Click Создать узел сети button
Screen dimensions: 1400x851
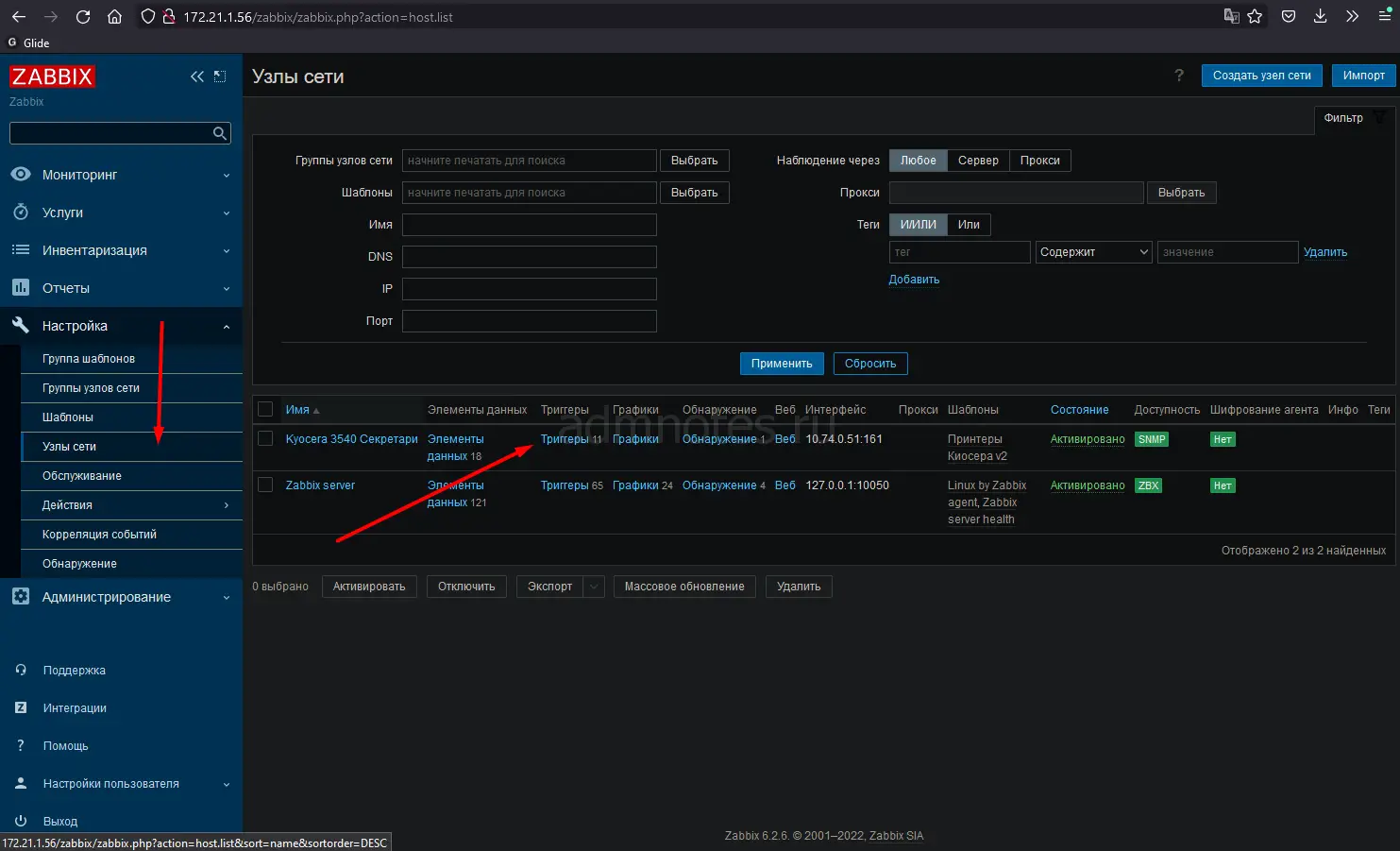[1261, 76]
